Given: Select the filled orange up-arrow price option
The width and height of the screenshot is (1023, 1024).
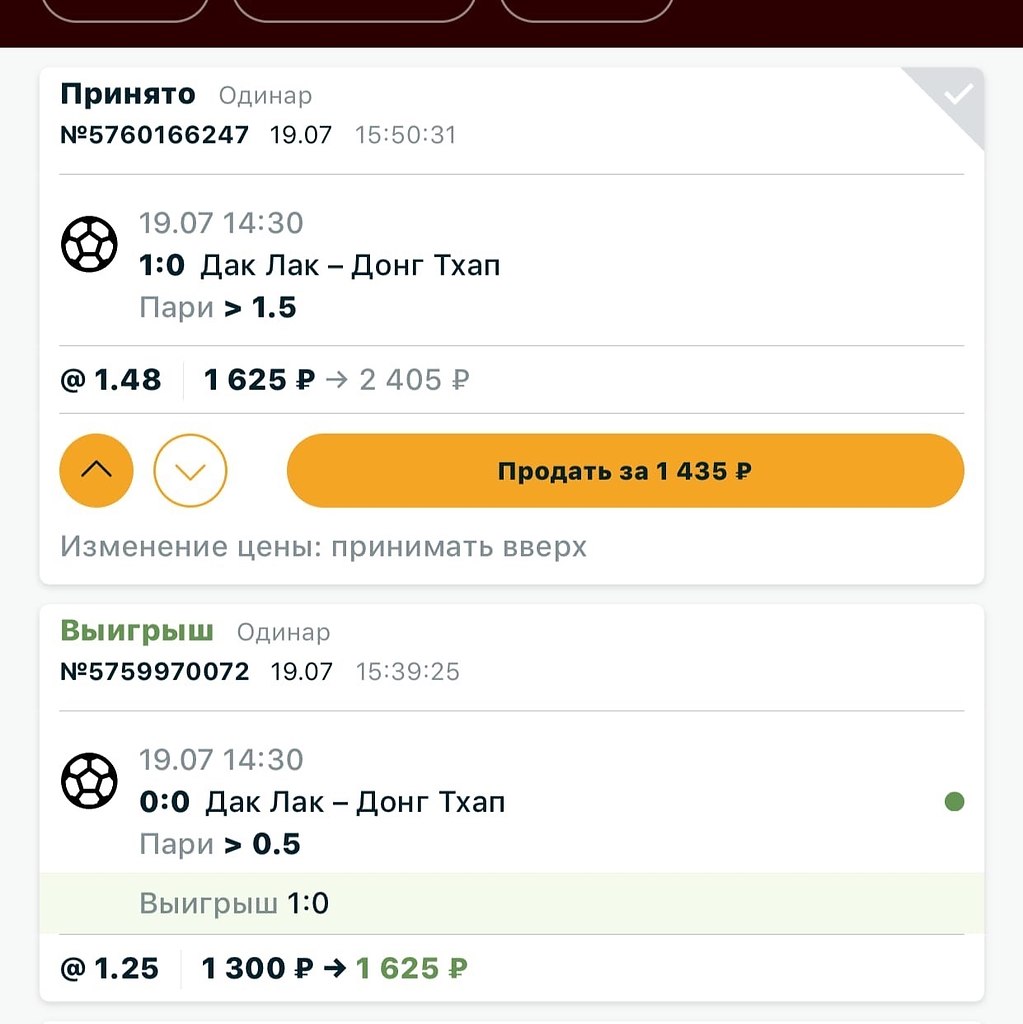Looking at the screenshot, I should (x=97, y=471).
